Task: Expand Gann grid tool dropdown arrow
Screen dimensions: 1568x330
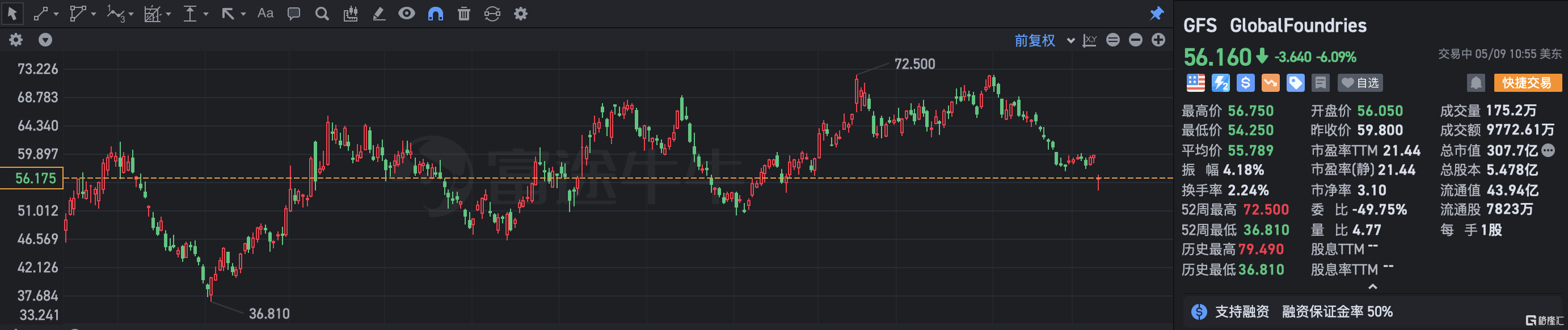Action: (x=168, y=14)
